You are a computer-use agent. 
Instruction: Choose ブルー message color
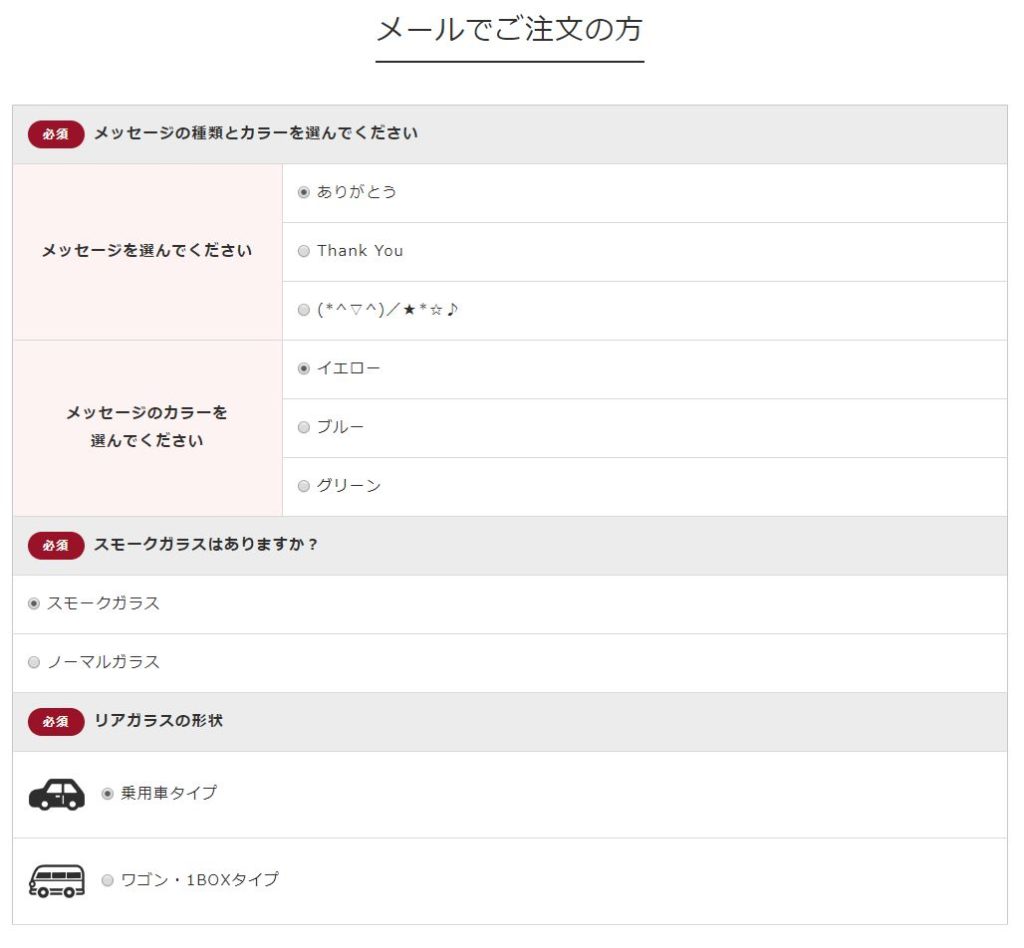click(304, 428)
